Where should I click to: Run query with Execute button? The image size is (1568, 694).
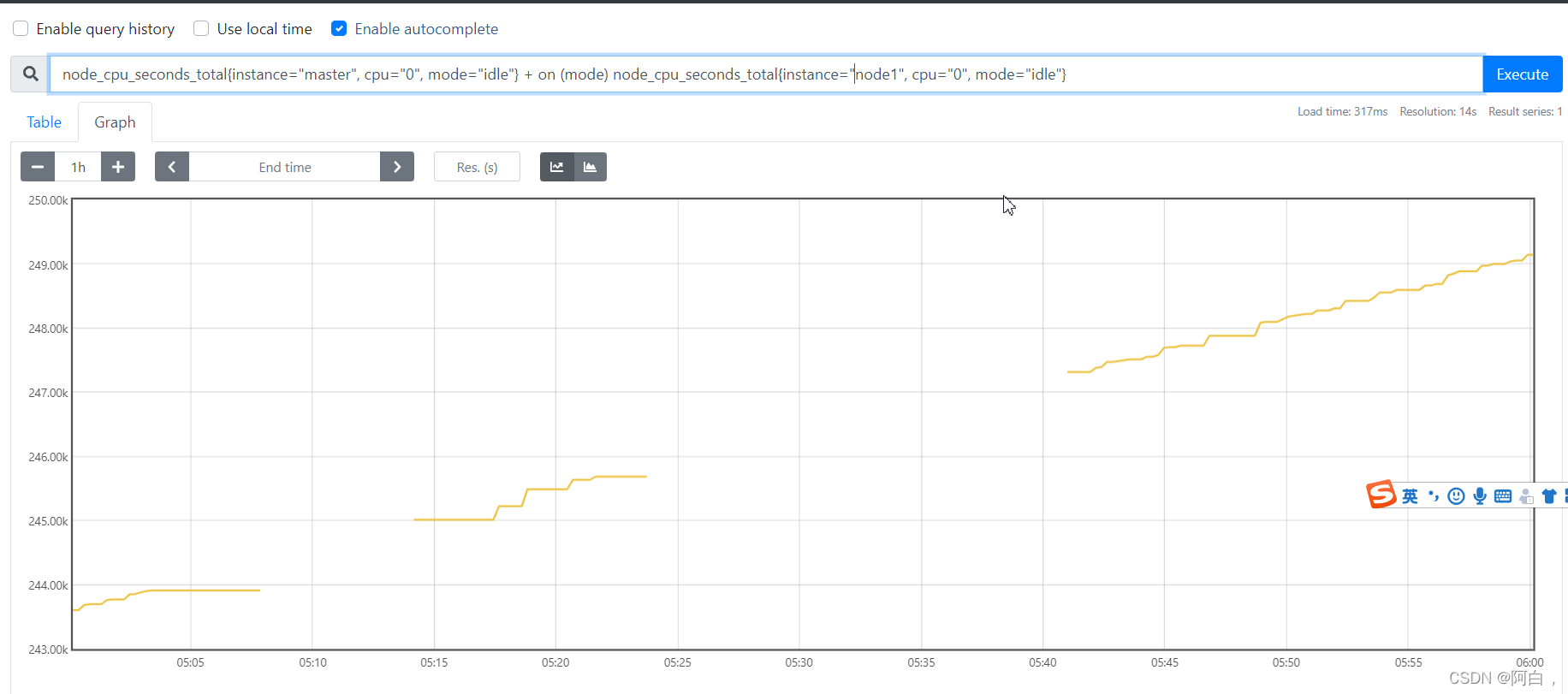click(x=1522, y=74)
